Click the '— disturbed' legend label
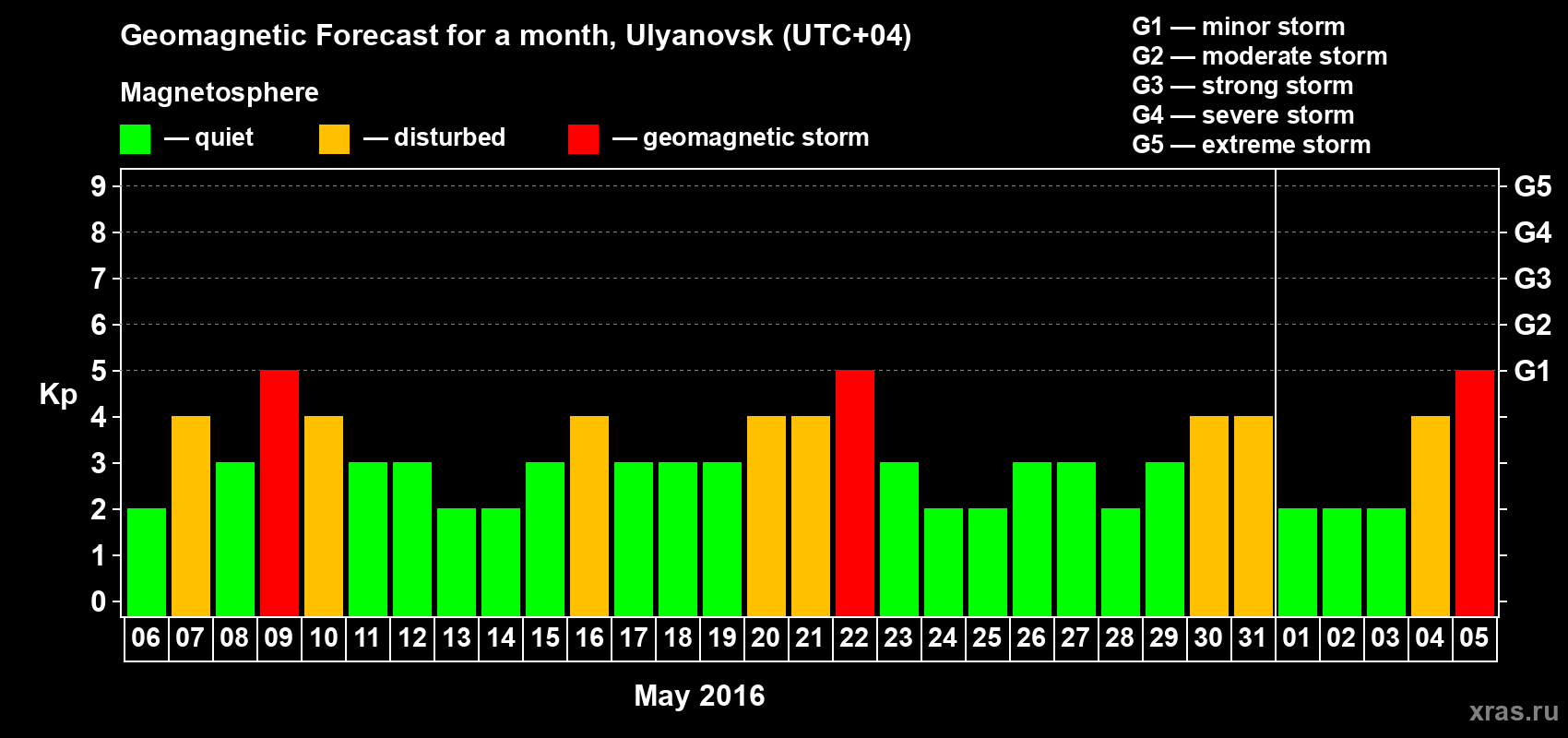Image resolution: width=1568 pixels, height=738 pixels. [x=434, y=138]
